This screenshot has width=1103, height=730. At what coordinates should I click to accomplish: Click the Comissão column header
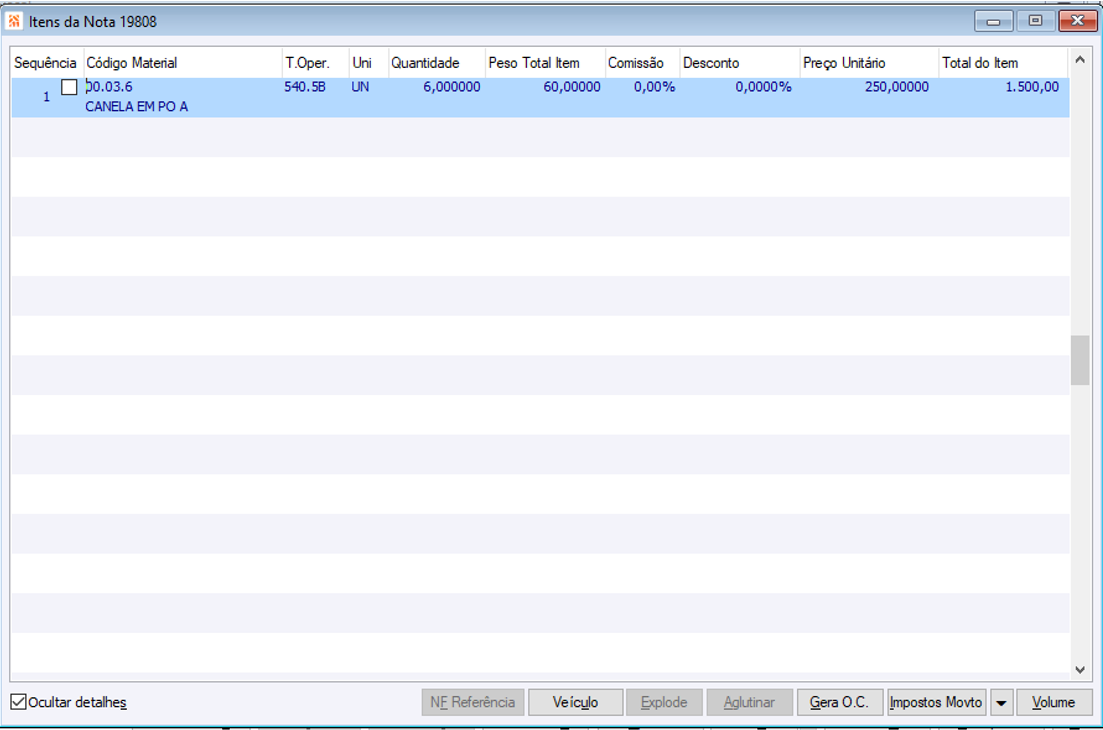(x=642, y=63)
